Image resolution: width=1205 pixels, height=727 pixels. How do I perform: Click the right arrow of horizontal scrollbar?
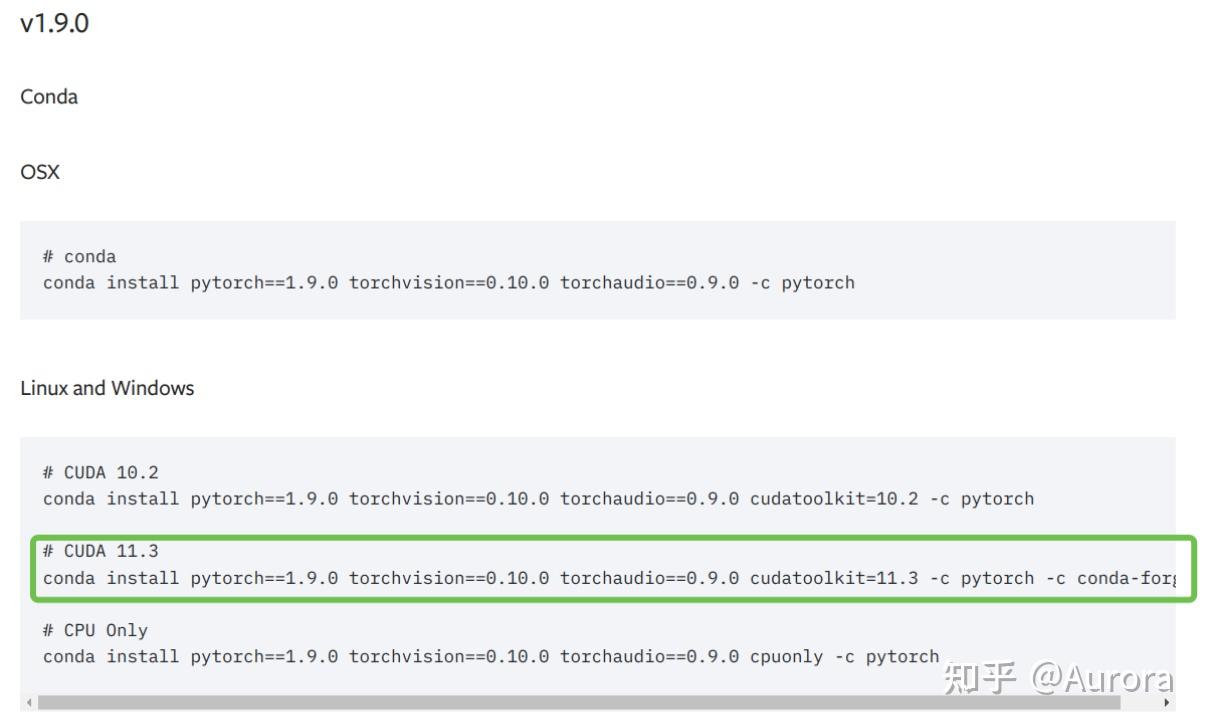pos(1167,703)
